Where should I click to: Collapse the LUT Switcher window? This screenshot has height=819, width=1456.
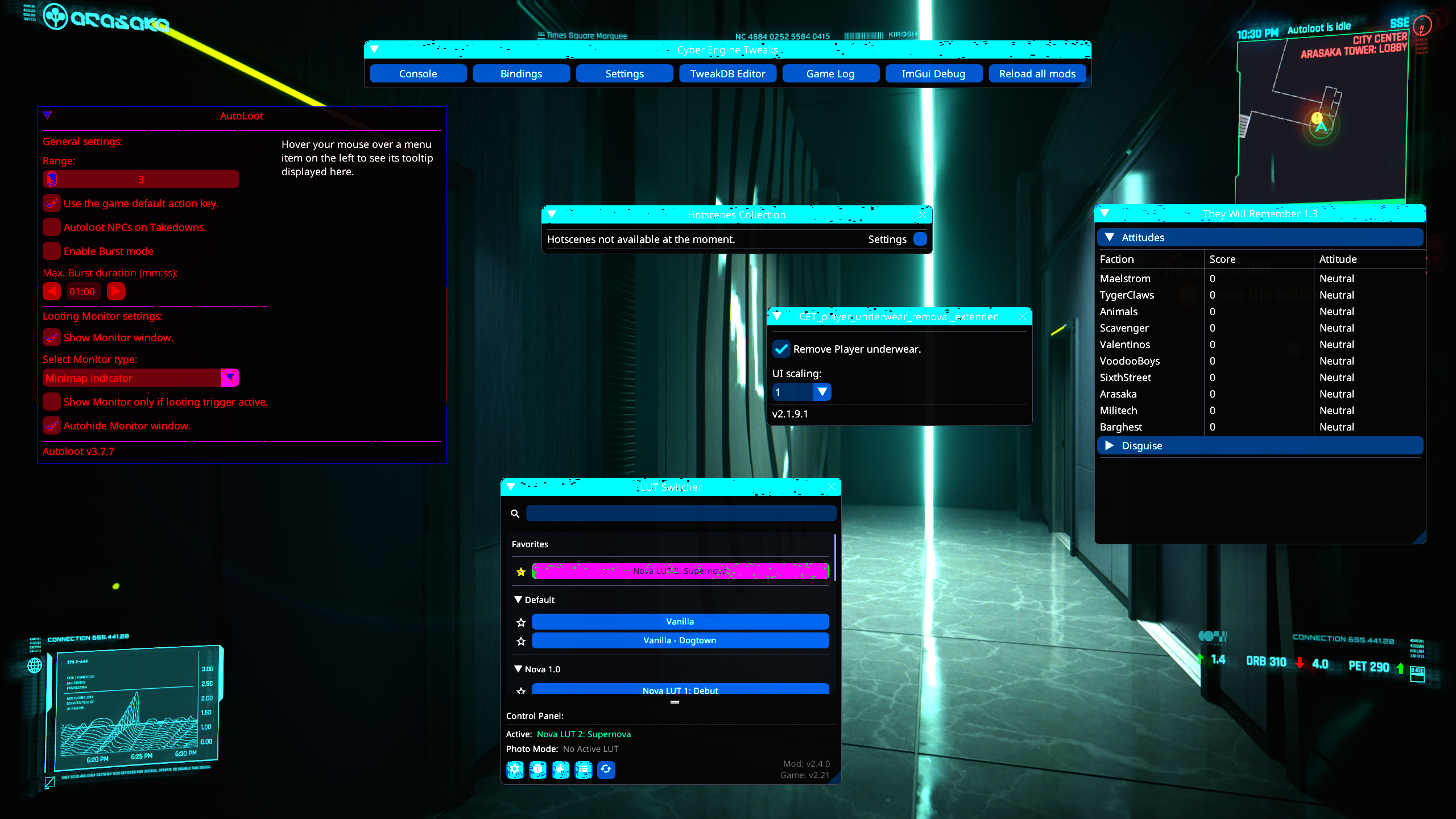[511, 487]
